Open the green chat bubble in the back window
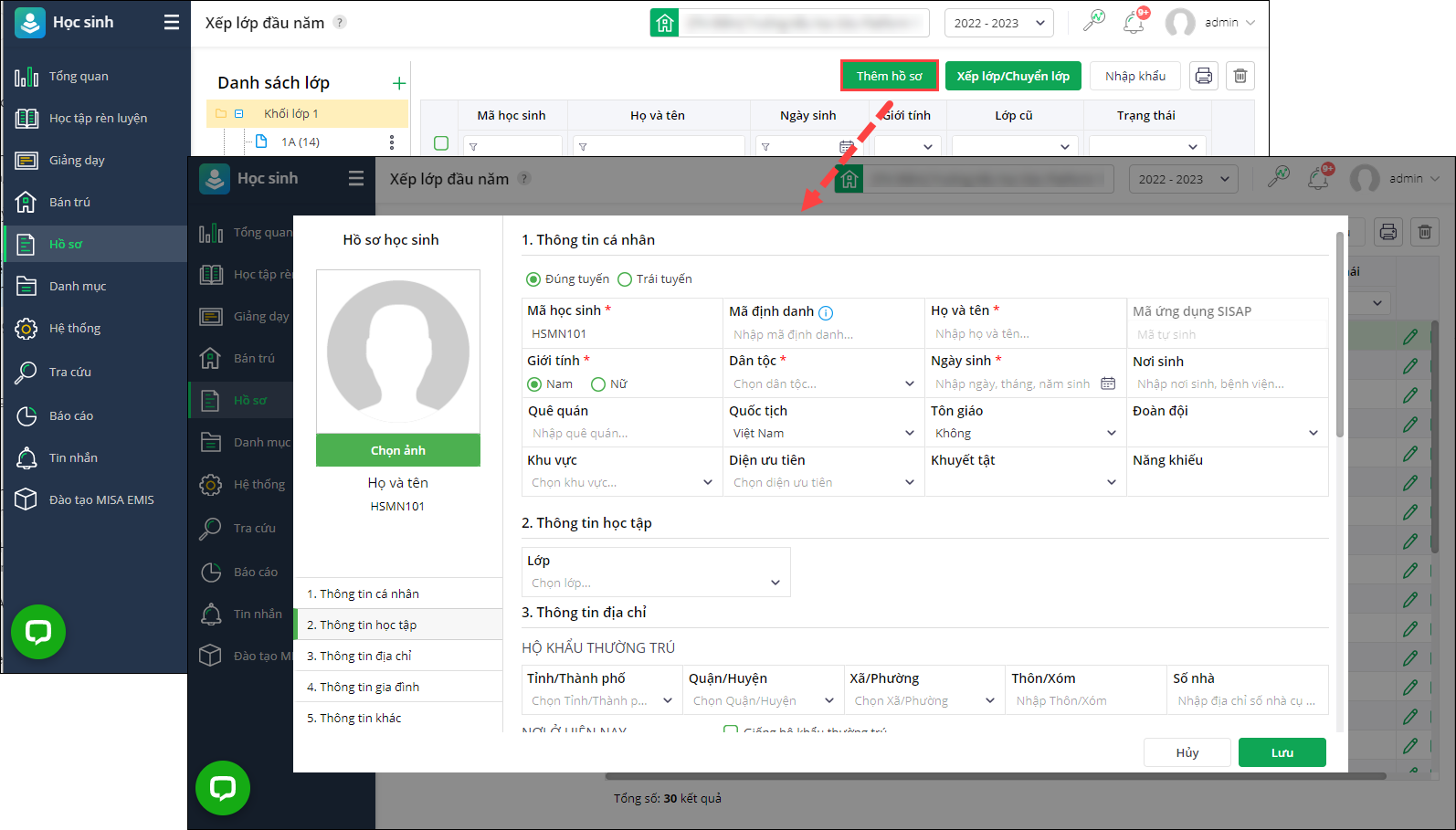Screen dimensions: 1456x830 [x=38, y=632]
